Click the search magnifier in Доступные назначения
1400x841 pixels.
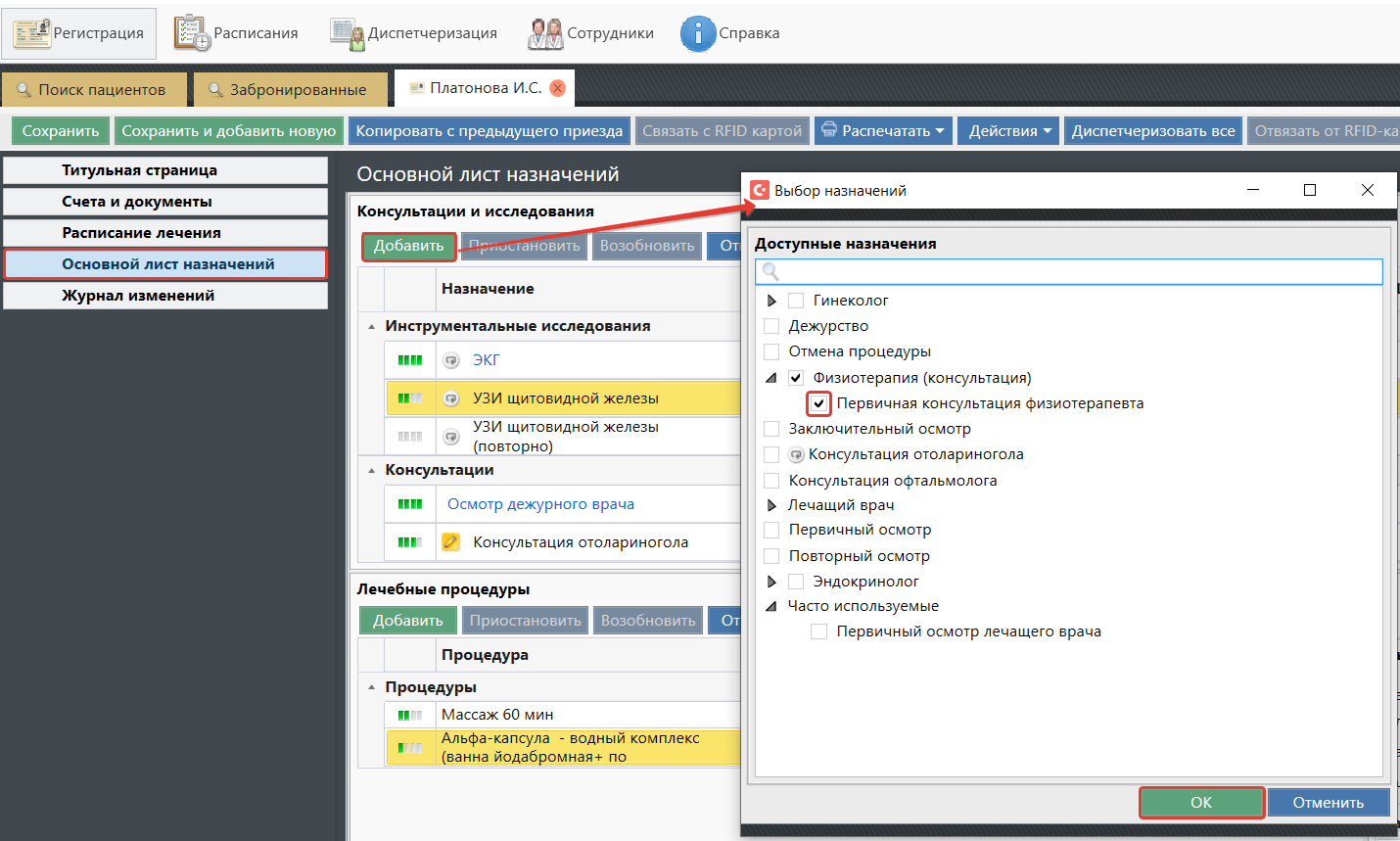click(x=770, y=271)
